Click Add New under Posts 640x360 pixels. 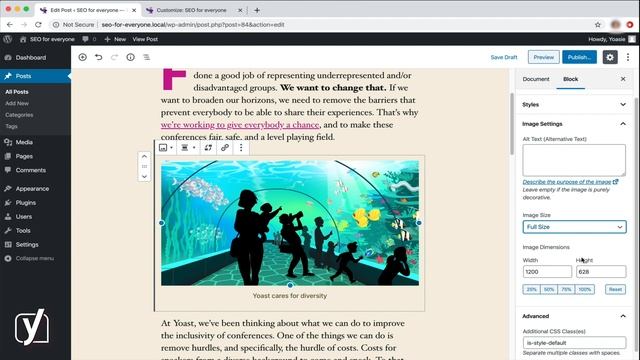(17, 103)
